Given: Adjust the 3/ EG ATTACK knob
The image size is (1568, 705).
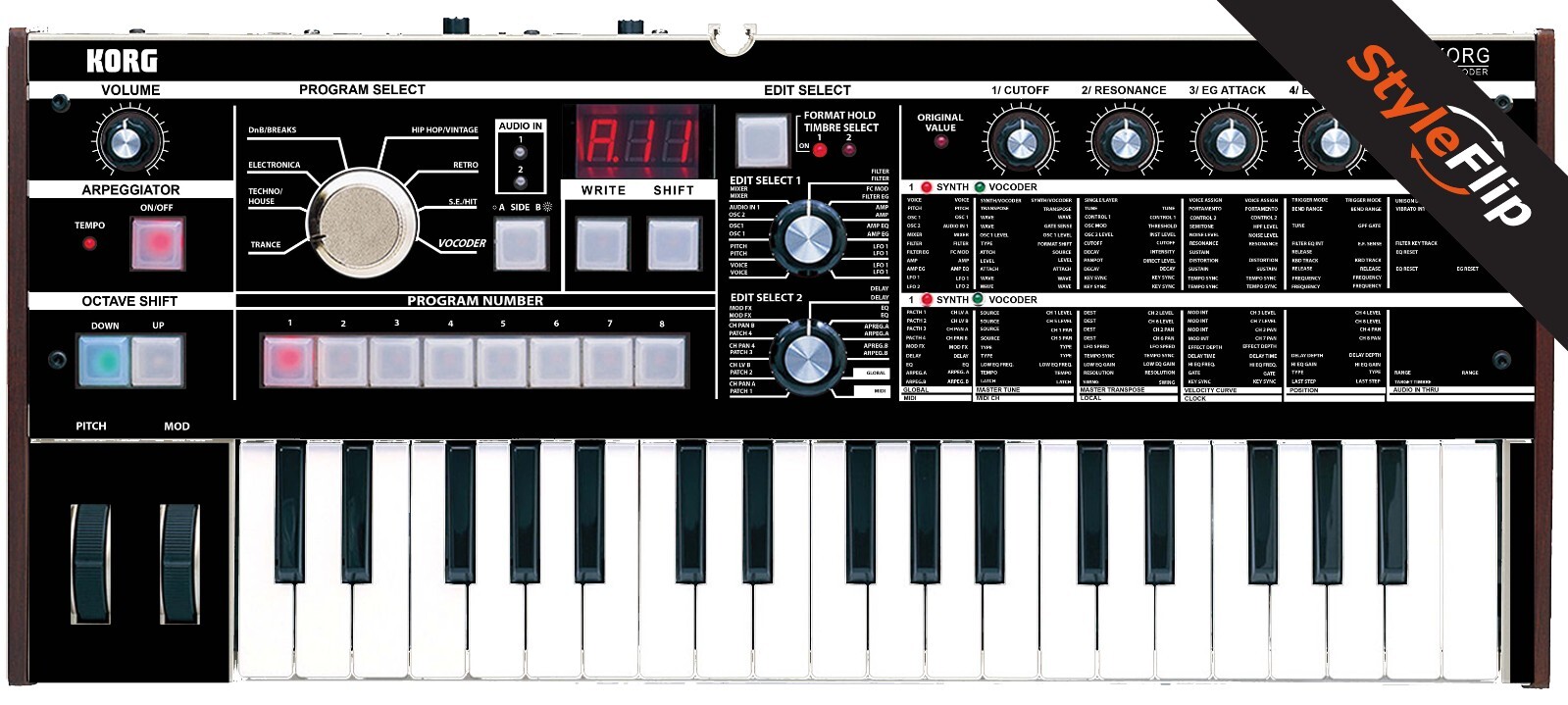Looking at the screenshot, I should [x=1228, y=143].
